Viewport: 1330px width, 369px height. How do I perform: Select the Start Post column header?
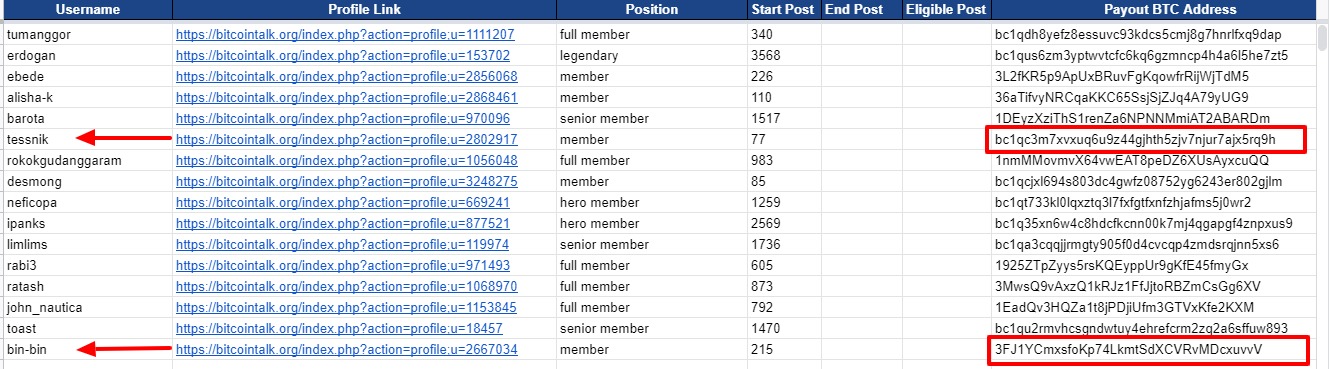coord(783,10)
